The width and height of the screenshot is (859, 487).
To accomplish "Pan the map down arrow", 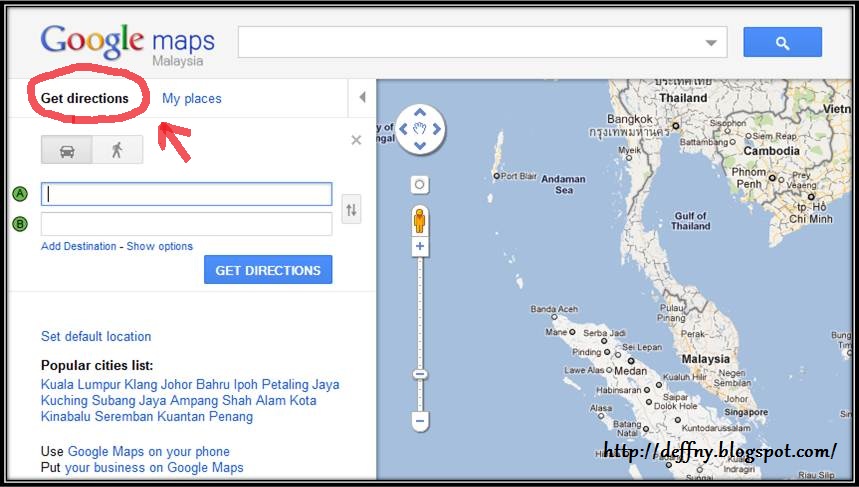I will [420, 146].
